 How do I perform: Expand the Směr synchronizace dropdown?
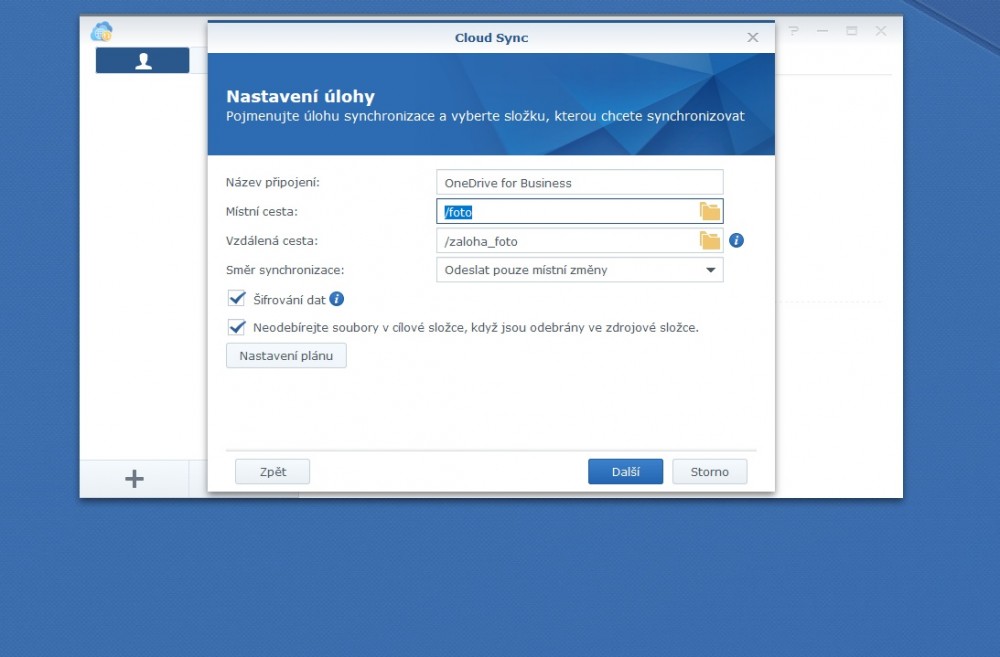(x=710, y=270)
